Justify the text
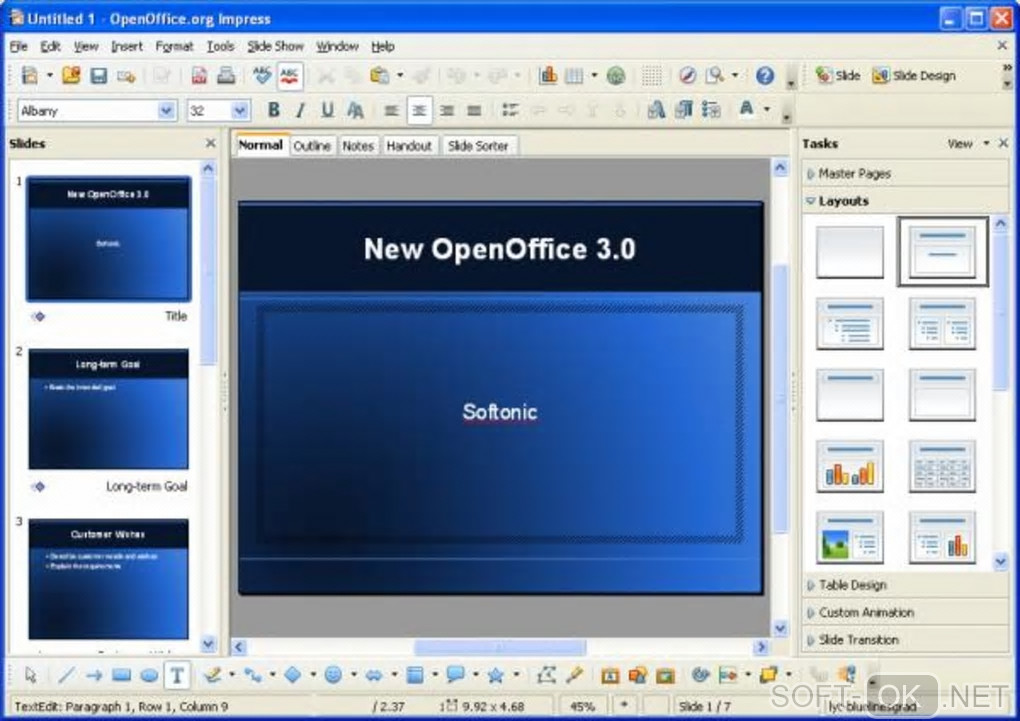The image size is (1020, 721). [474, 110]
